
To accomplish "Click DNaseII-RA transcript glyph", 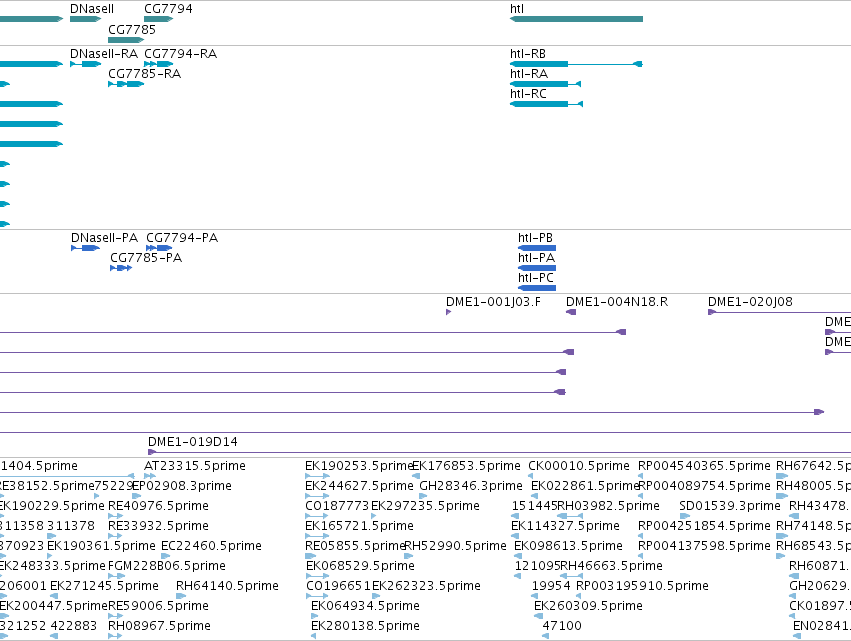I will (86, 64).
